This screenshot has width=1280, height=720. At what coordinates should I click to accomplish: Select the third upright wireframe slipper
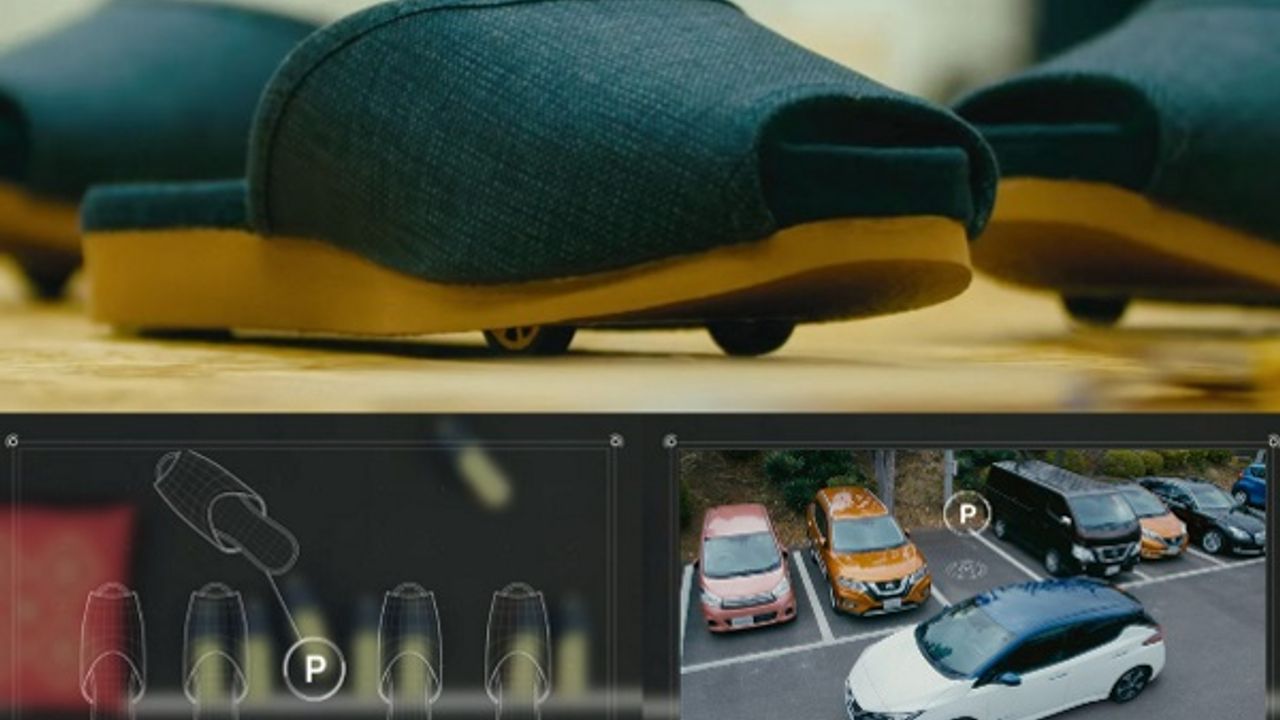click(x=410, y=642)
